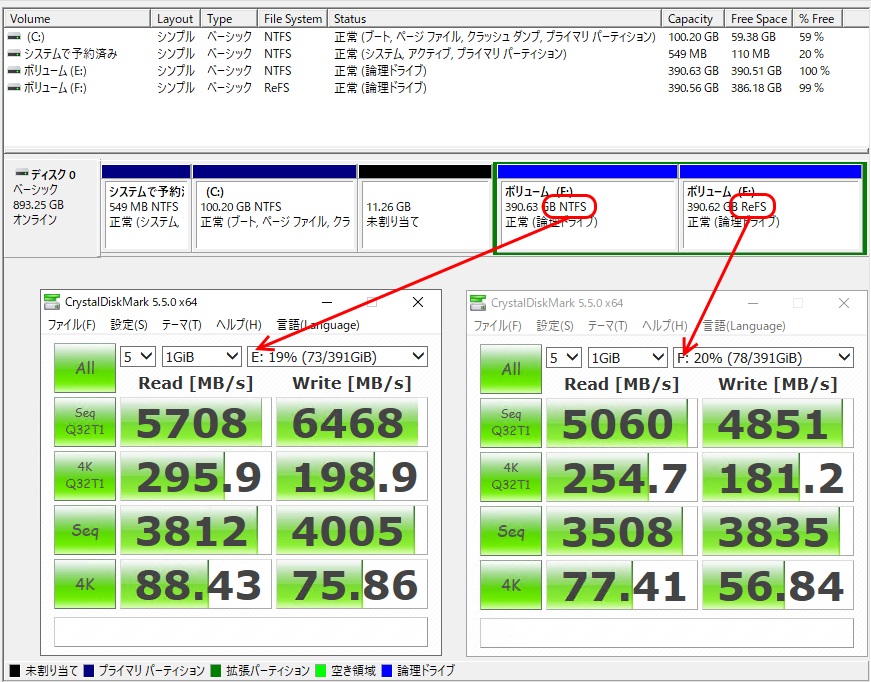
Task: Click CrystalDiskMark app icon in right window title
Action: click(478, 303)
